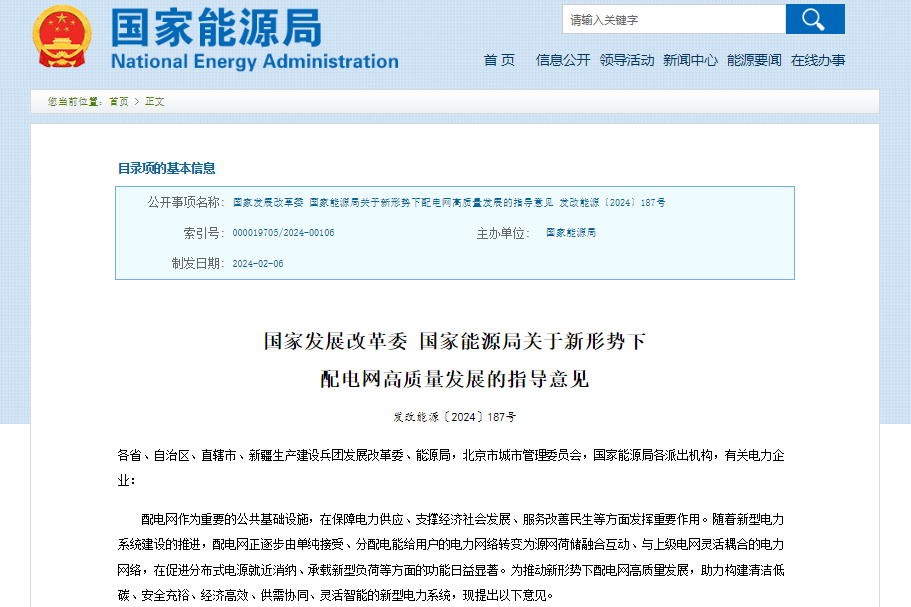
Task: Click the search keyword input box
Action: 675,18
